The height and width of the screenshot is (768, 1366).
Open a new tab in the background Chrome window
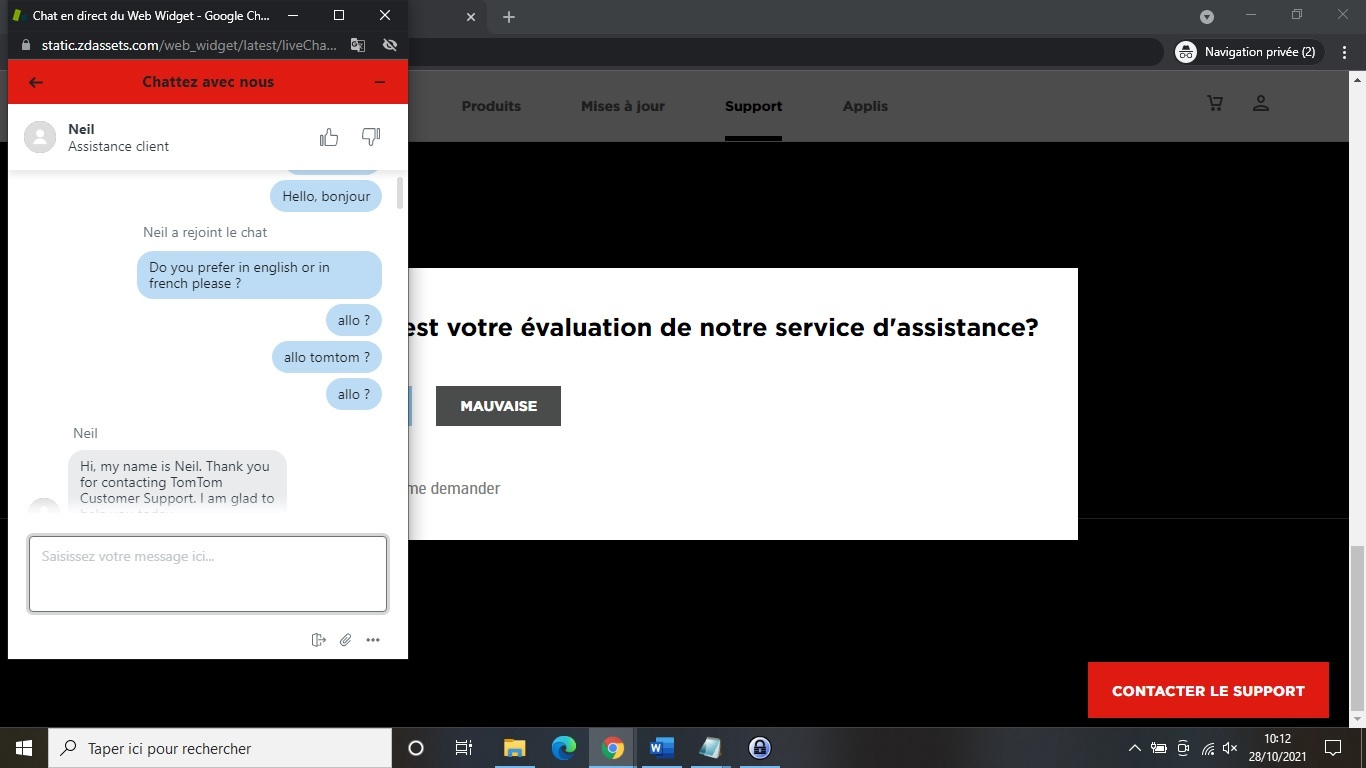pyautogui.click(x=509, y=17)
